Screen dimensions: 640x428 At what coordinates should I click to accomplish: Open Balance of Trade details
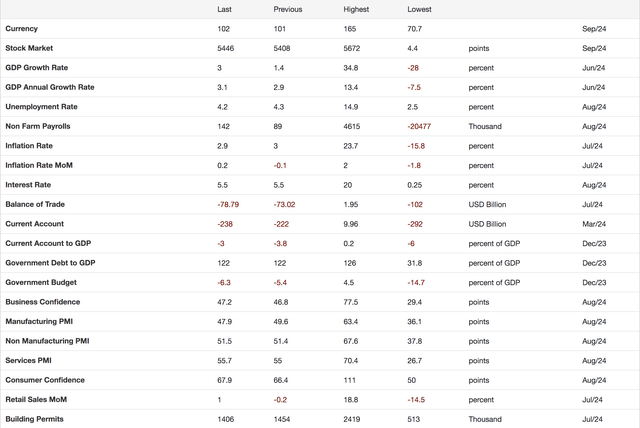[35, 204]
